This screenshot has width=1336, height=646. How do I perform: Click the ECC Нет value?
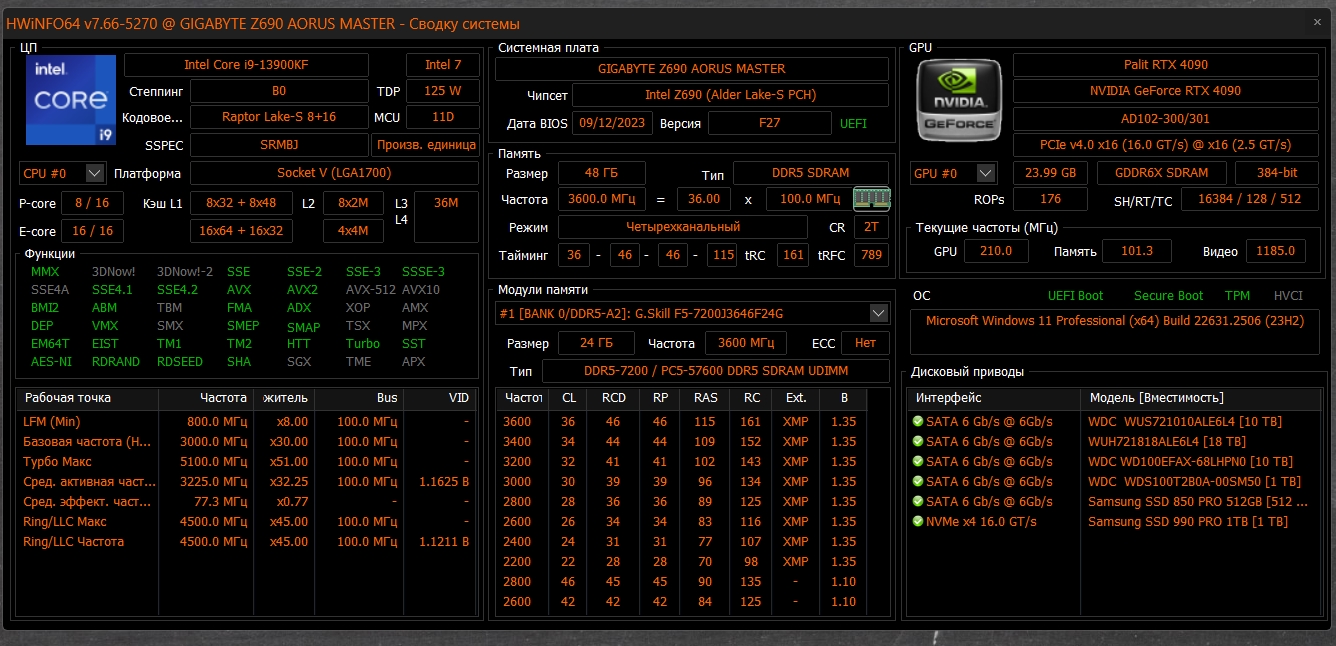coord(865,343)
